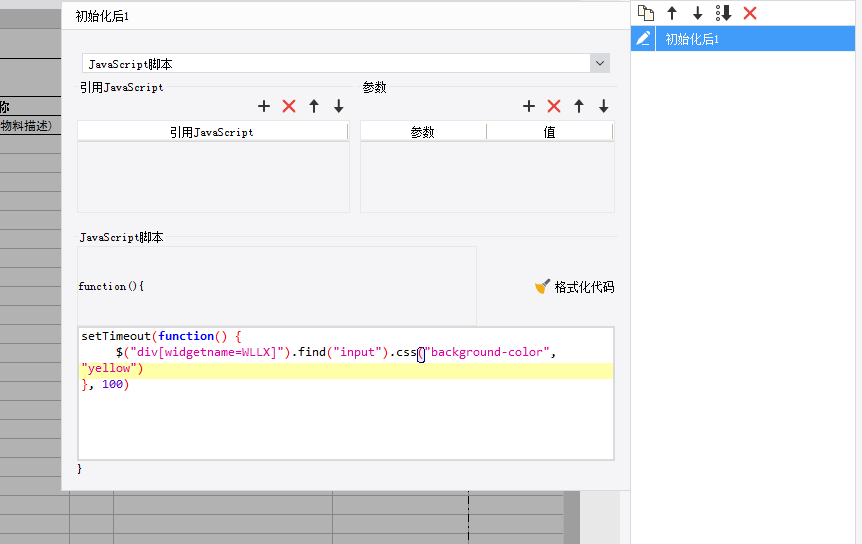This screenshot has height=544, width=862.
Task: Move event down in the right panel toolbar
Action: pos(698,13)
